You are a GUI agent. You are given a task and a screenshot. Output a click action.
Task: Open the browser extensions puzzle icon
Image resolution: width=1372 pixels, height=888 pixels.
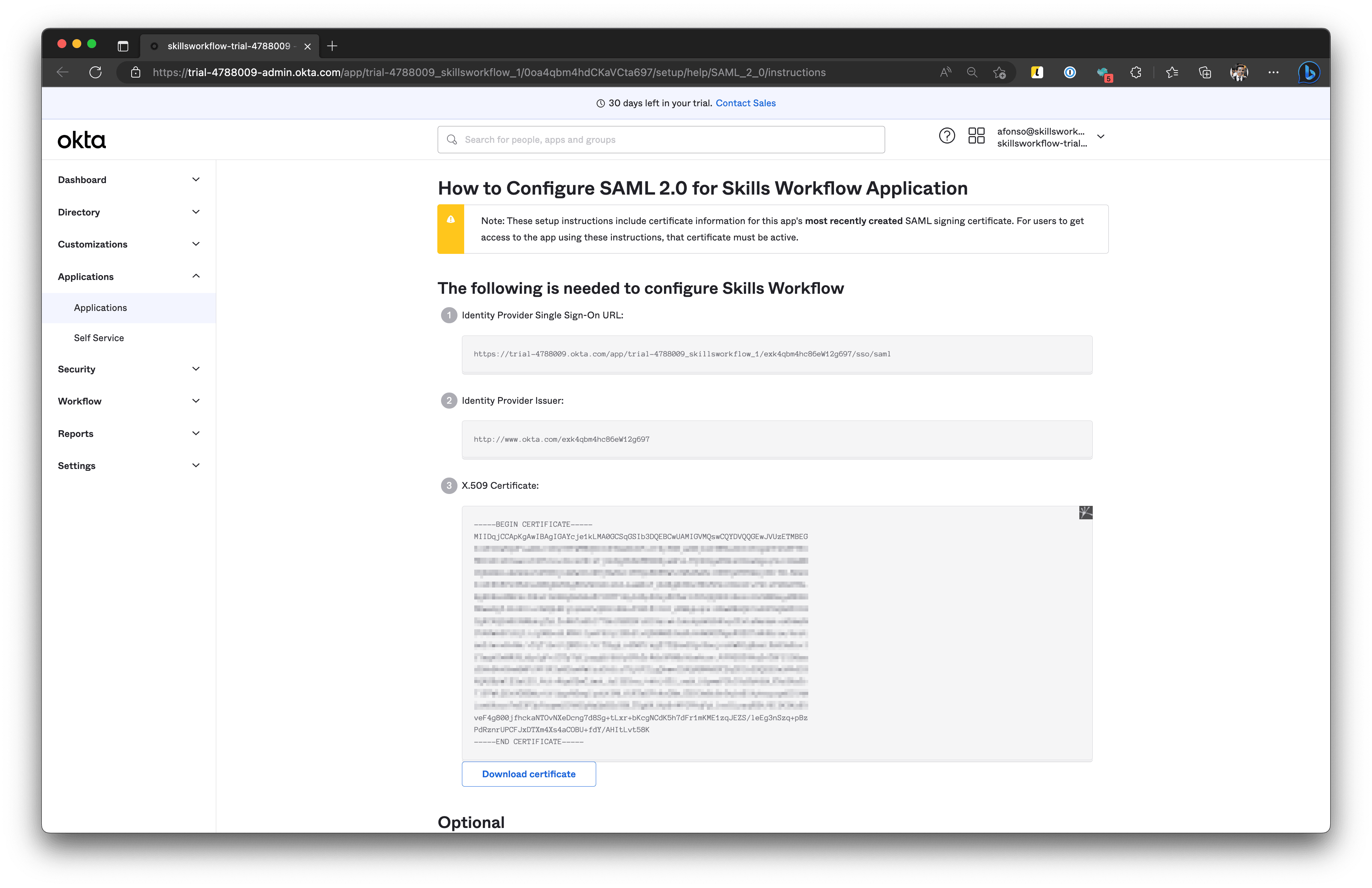click(1136, 72)
